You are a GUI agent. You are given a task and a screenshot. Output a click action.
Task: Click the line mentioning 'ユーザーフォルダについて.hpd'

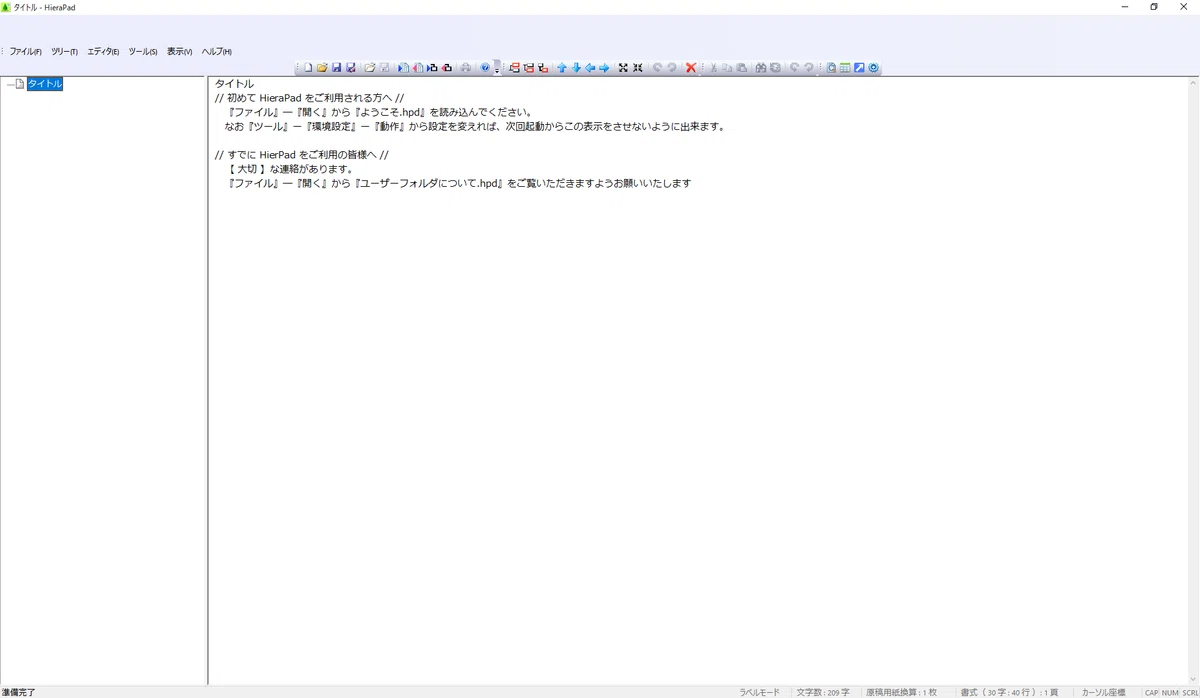pos(460,183)
